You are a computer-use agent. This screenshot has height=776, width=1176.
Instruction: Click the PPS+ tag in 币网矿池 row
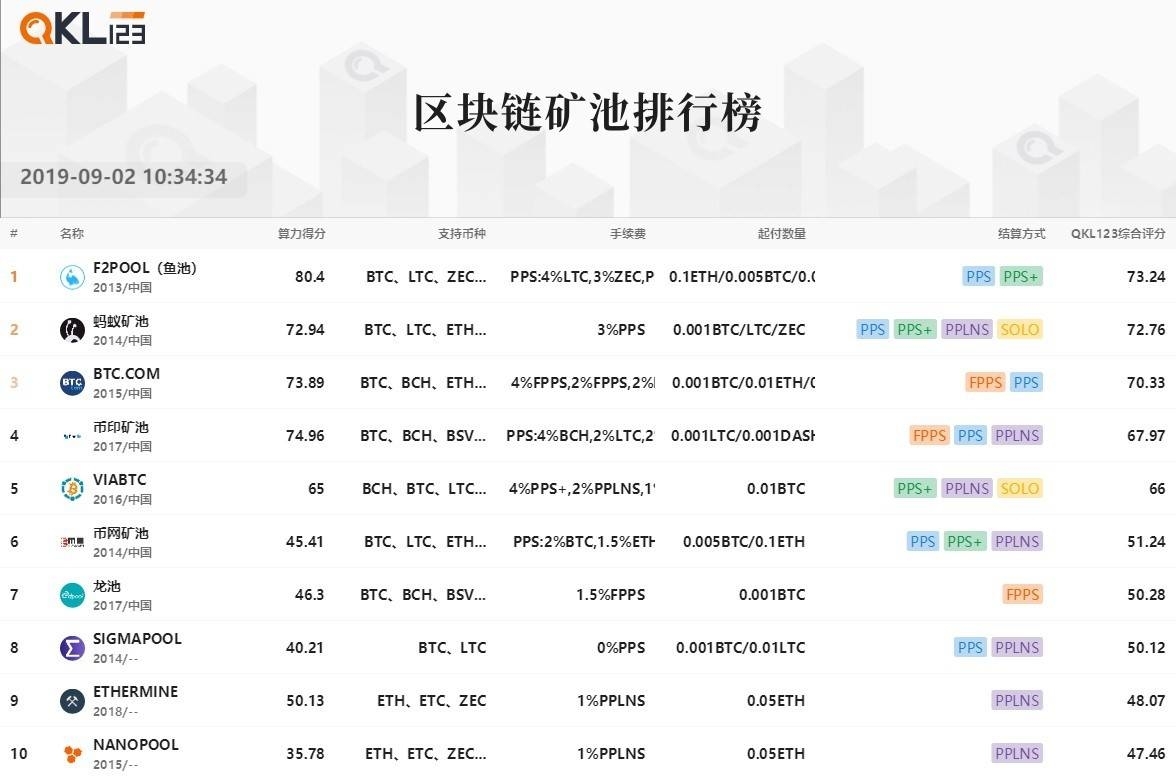click(x=964, y=541)
